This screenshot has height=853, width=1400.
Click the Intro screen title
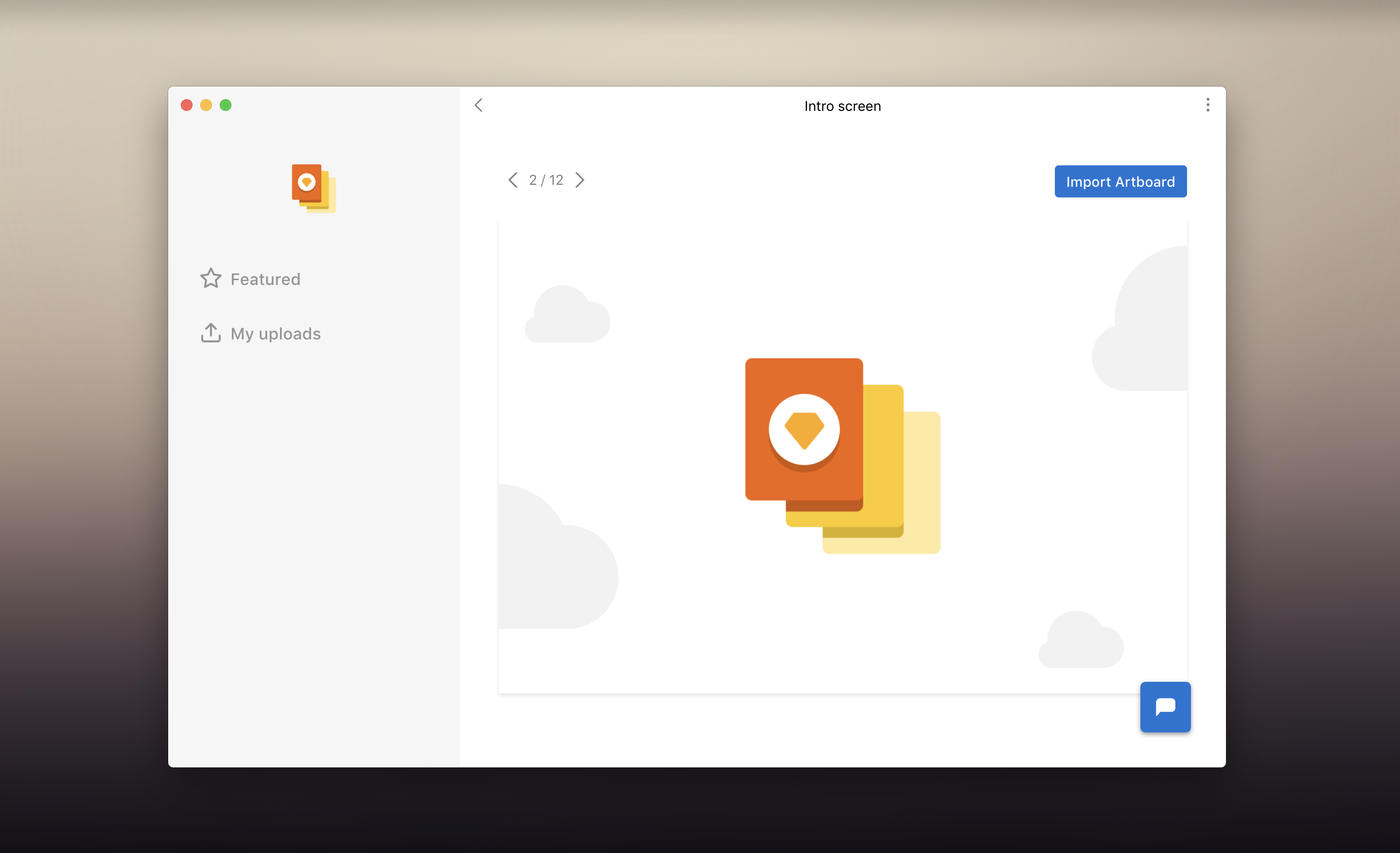(x=842, y=107)
